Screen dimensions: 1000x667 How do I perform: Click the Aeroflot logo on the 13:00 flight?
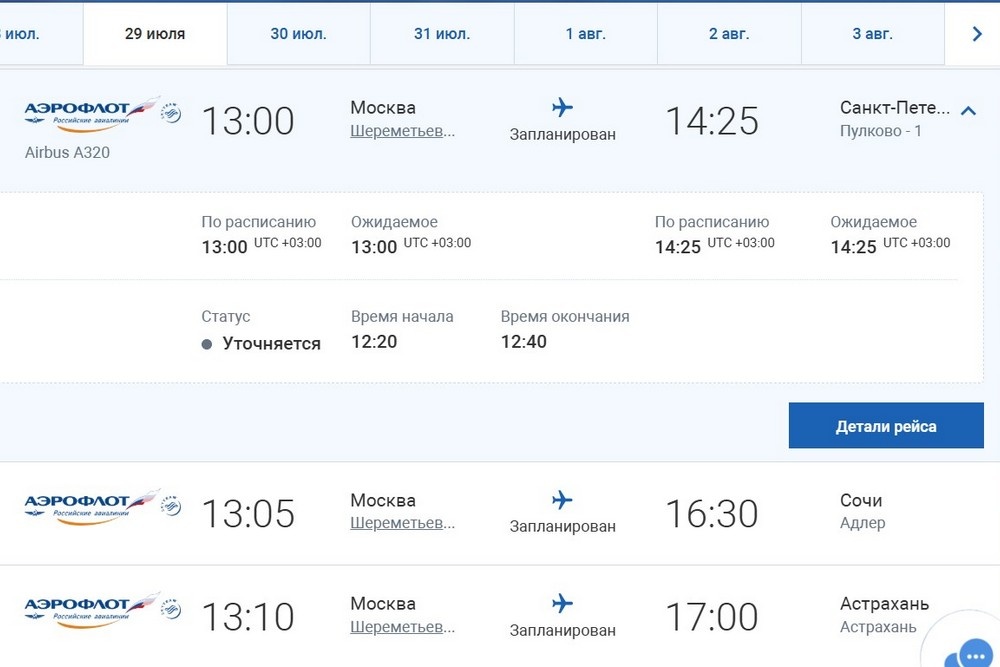(92, 112)
